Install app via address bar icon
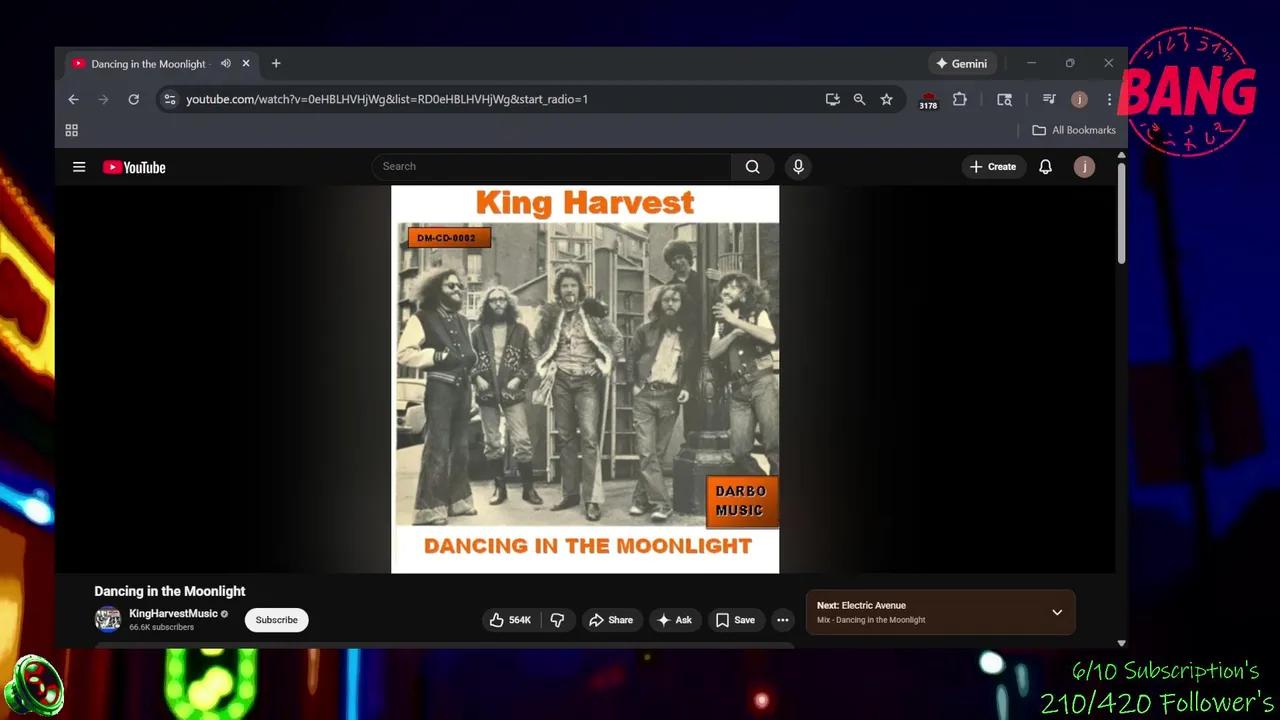The image size is (1280, 720). click(832, 99)
